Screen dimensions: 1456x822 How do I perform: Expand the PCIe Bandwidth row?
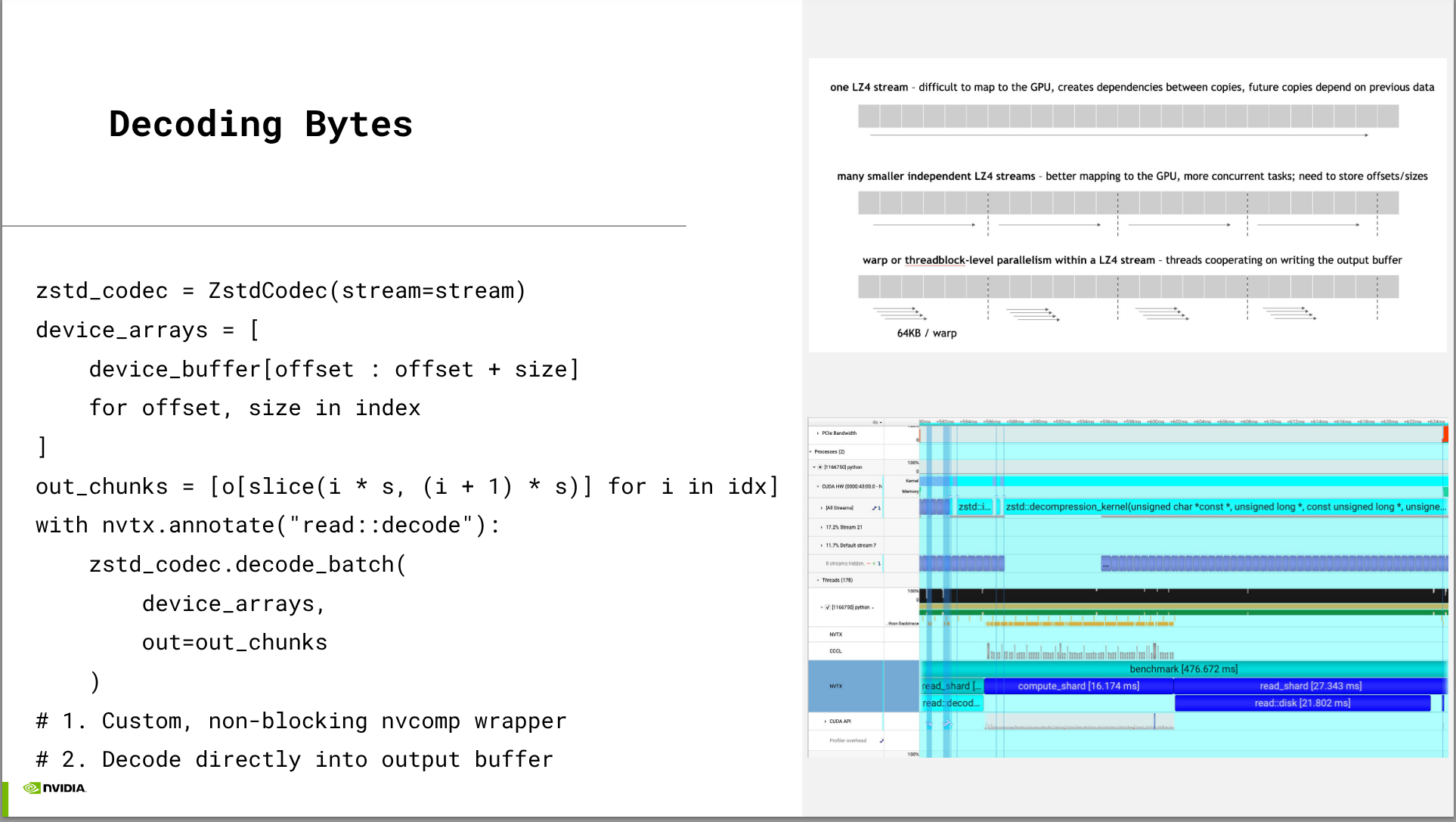[817, 433]
